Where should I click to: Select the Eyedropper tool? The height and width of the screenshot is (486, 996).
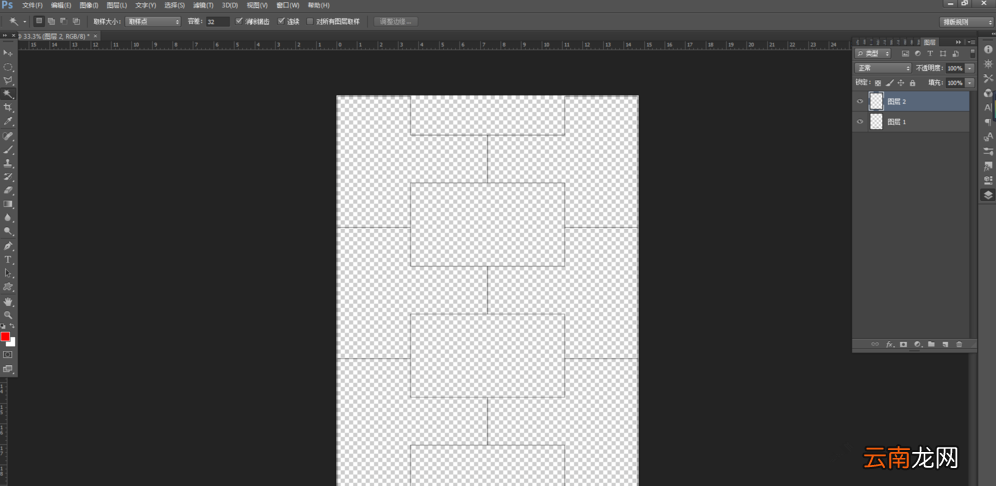[8, 121]
